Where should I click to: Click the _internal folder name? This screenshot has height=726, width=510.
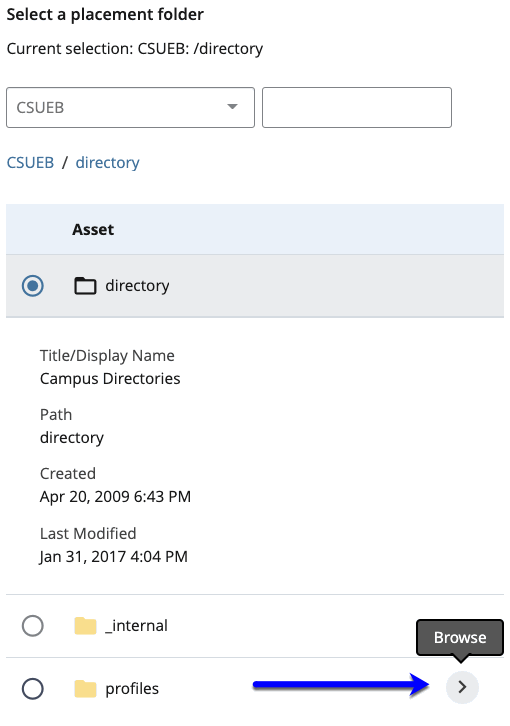(x=136, y=626)
